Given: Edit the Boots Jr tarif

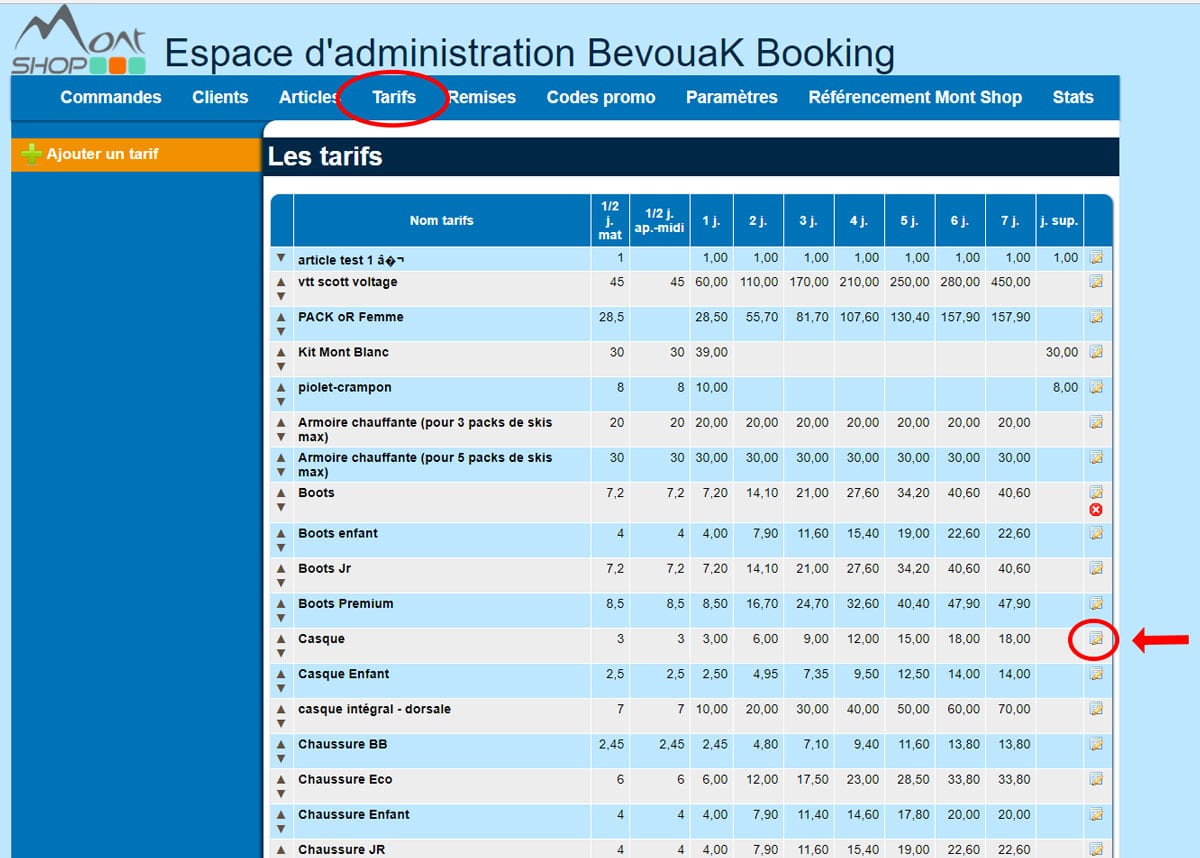Looking at the screenshot, I should click(x=1096, y=569).
